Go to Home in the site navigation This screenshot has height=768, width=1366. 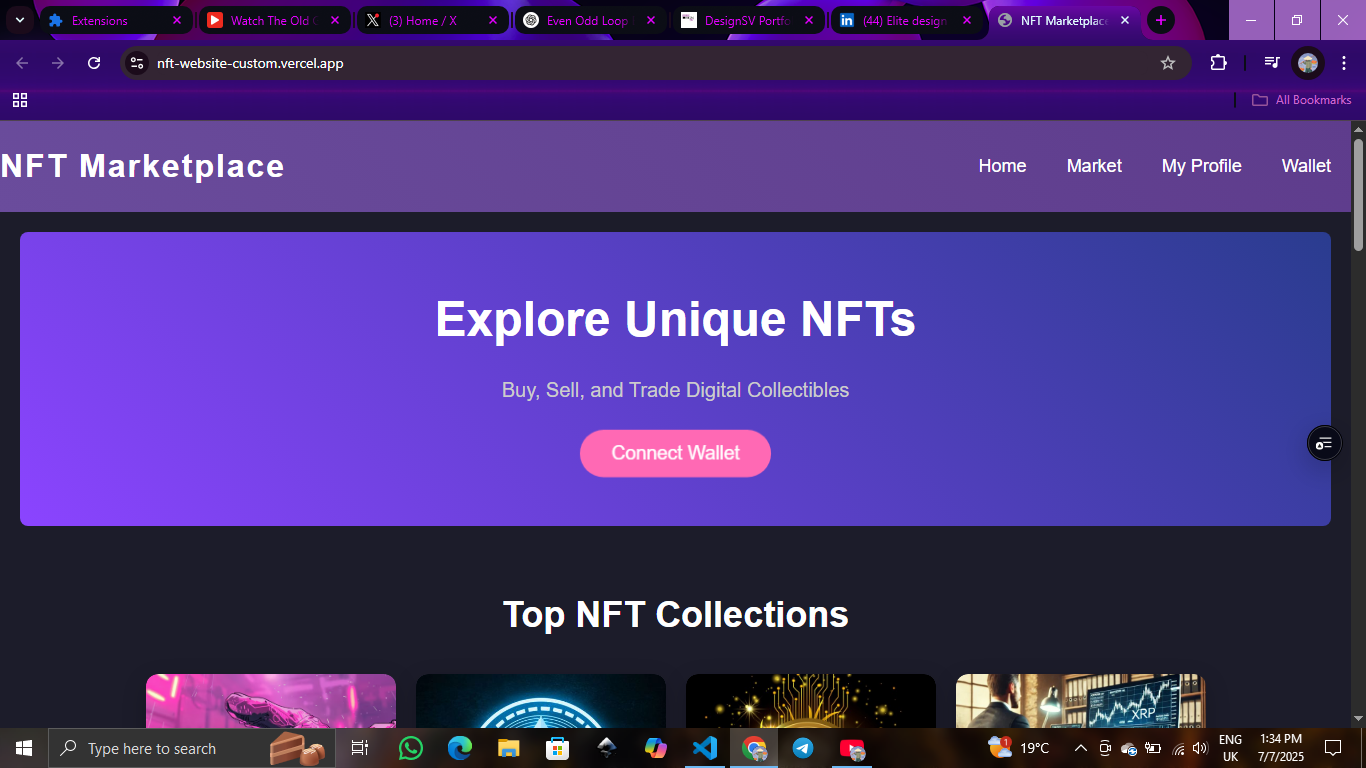1002,166
